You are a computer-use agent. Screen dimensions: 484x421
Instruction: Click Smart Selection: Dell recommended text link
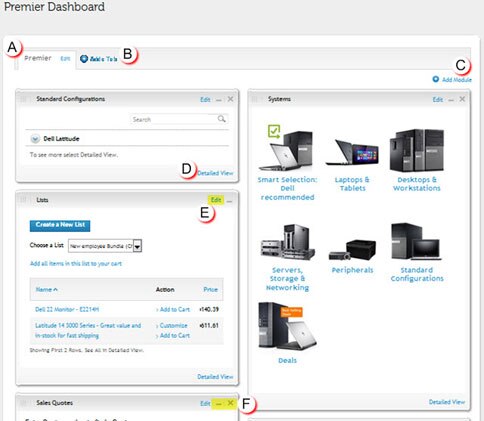coord(287,188)
